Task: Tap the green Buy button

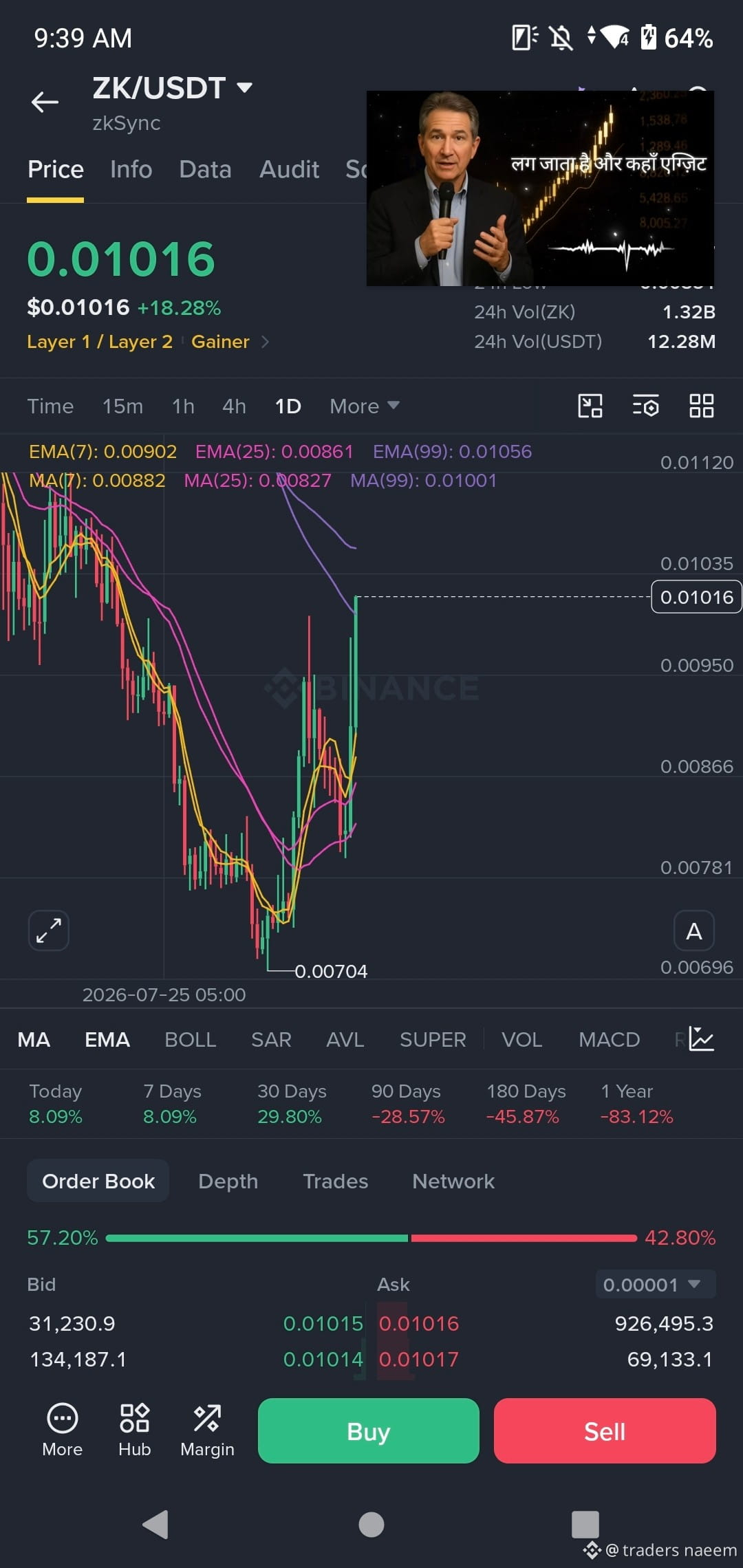Action: tap(369, 1430)
